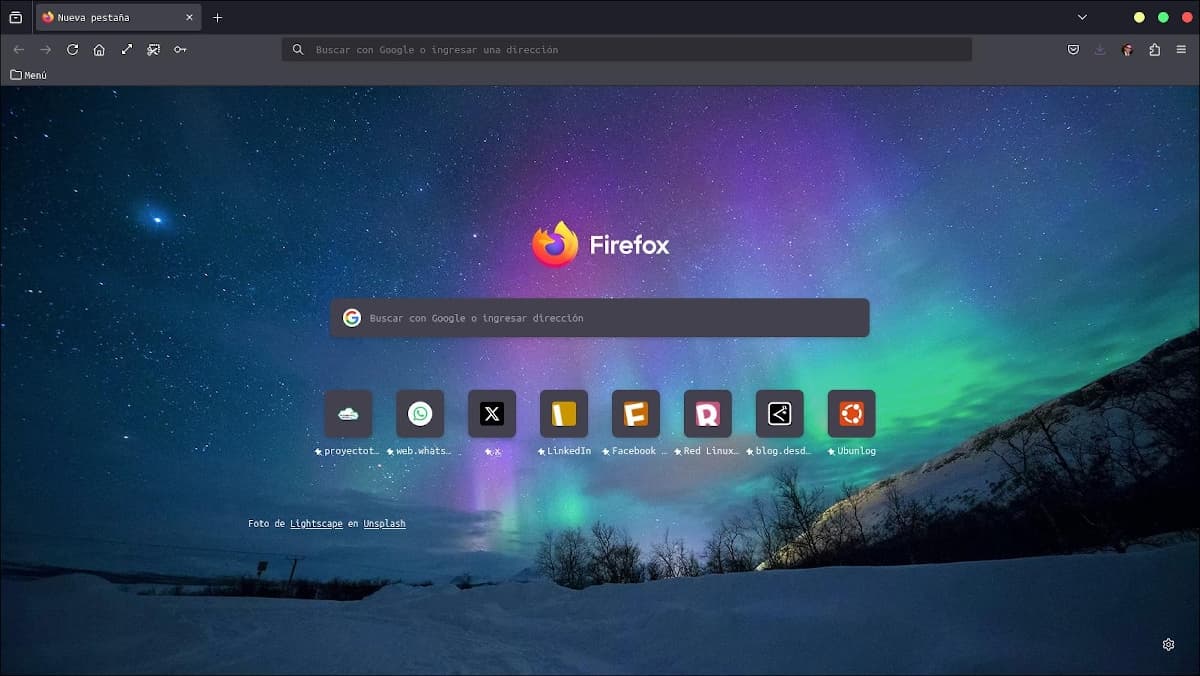The image size is (1200, 676).
Task: Open the Unsplash link
Action: pos(384,523)
